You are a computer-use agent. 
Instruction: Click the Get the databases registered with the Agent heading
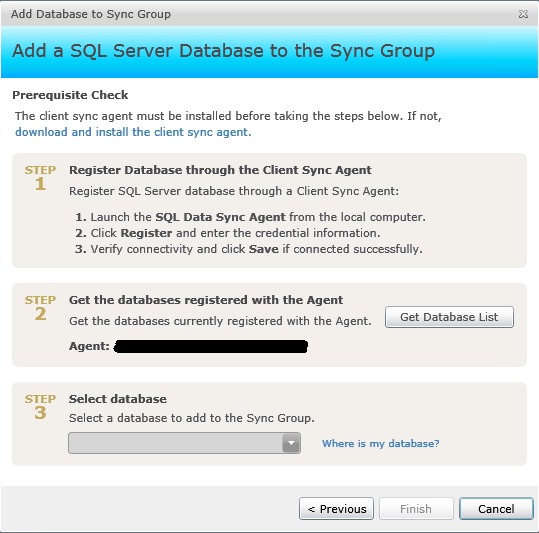click(206, 300)
